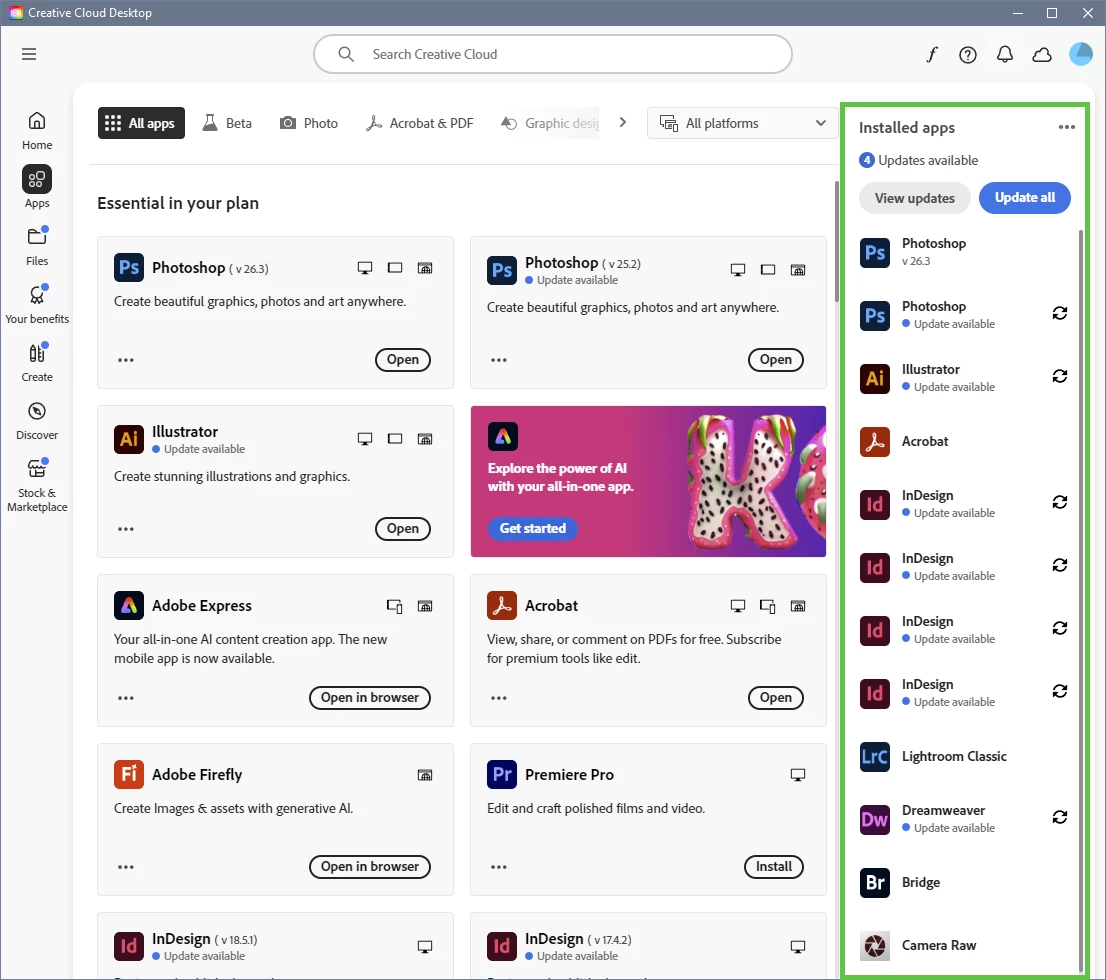The image size is (1106, 980).
Task: Click Get started on AI banner
Action: pyautogui.click(x=533, y=528)
